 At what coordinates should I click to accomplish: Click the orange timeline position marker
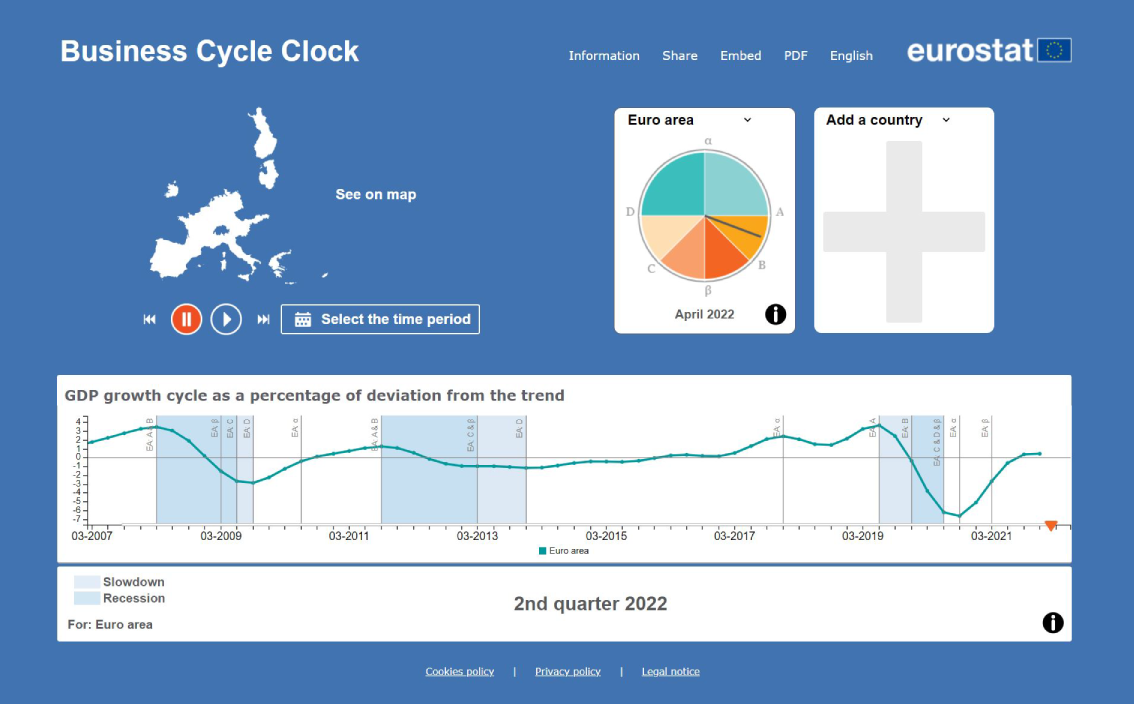pyautogui.click(x=1051, y=526)
